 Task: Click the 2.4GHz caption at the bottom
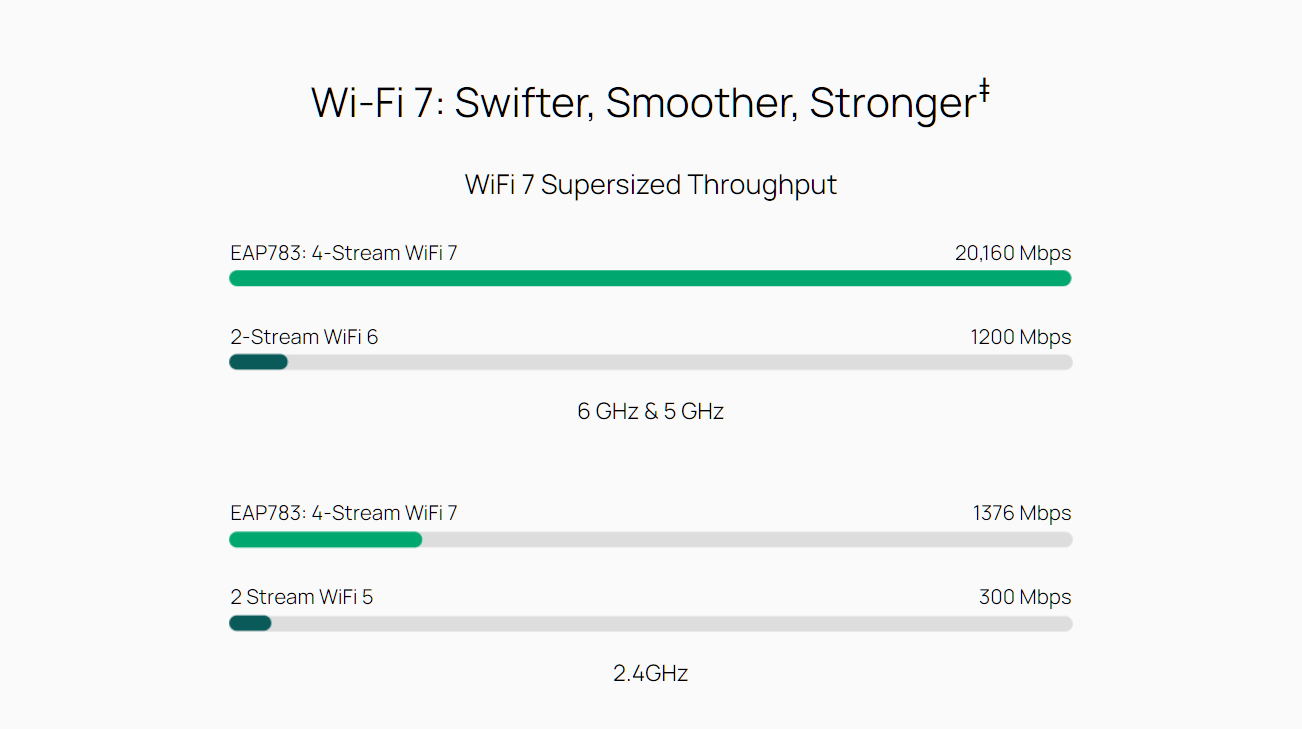(x=651, y=673)
